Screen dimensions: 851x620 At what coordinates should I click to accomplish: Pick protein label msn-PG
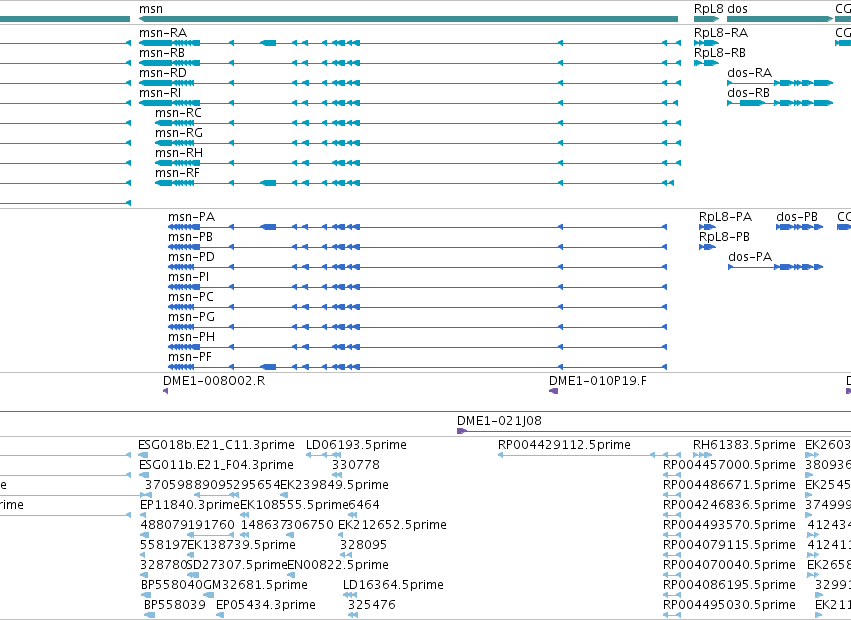click(x=192, y=317)
